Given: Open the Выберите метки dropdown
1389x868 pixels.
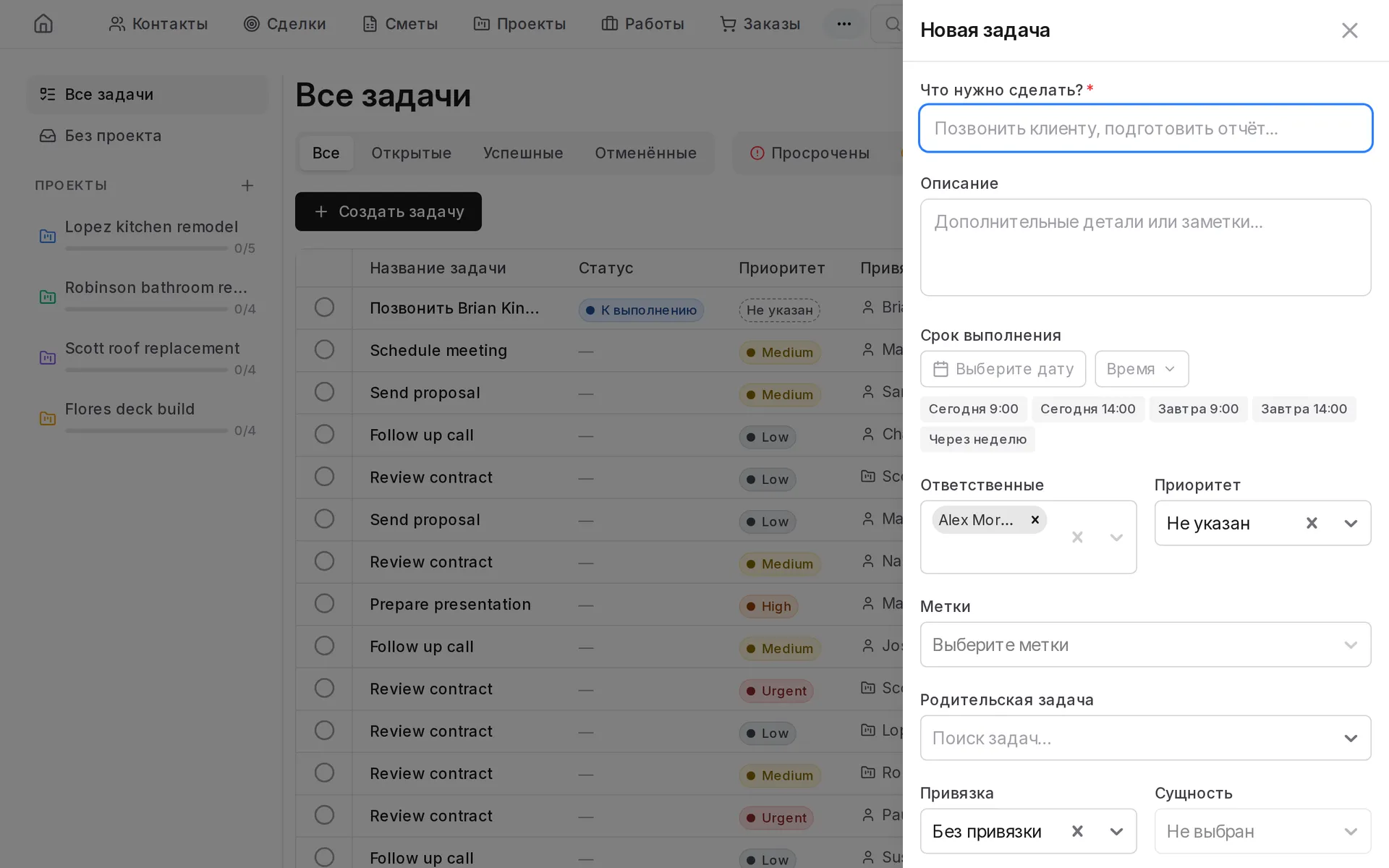Looking at the screenshot, I should tap(1145, 644).
